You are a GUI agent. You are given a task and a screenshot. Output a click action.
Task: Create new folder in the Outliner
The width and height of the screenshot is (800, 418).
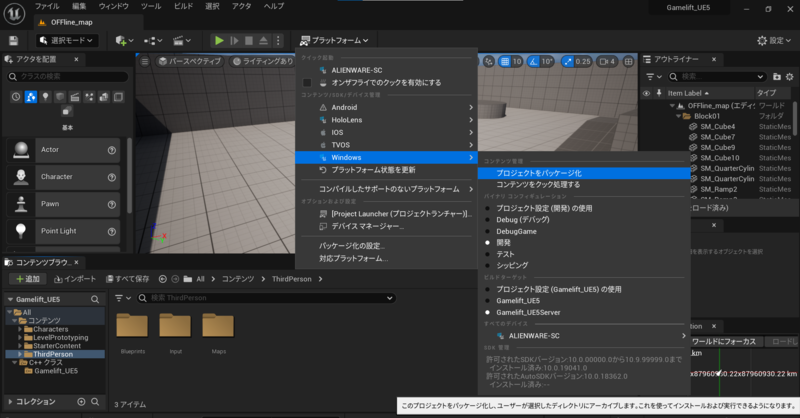point(777,77)
